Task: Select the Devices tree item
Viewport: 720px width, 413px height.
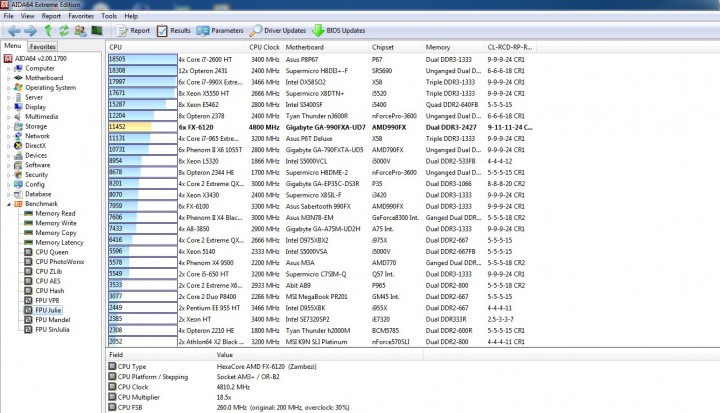Action: coord(36,155)
